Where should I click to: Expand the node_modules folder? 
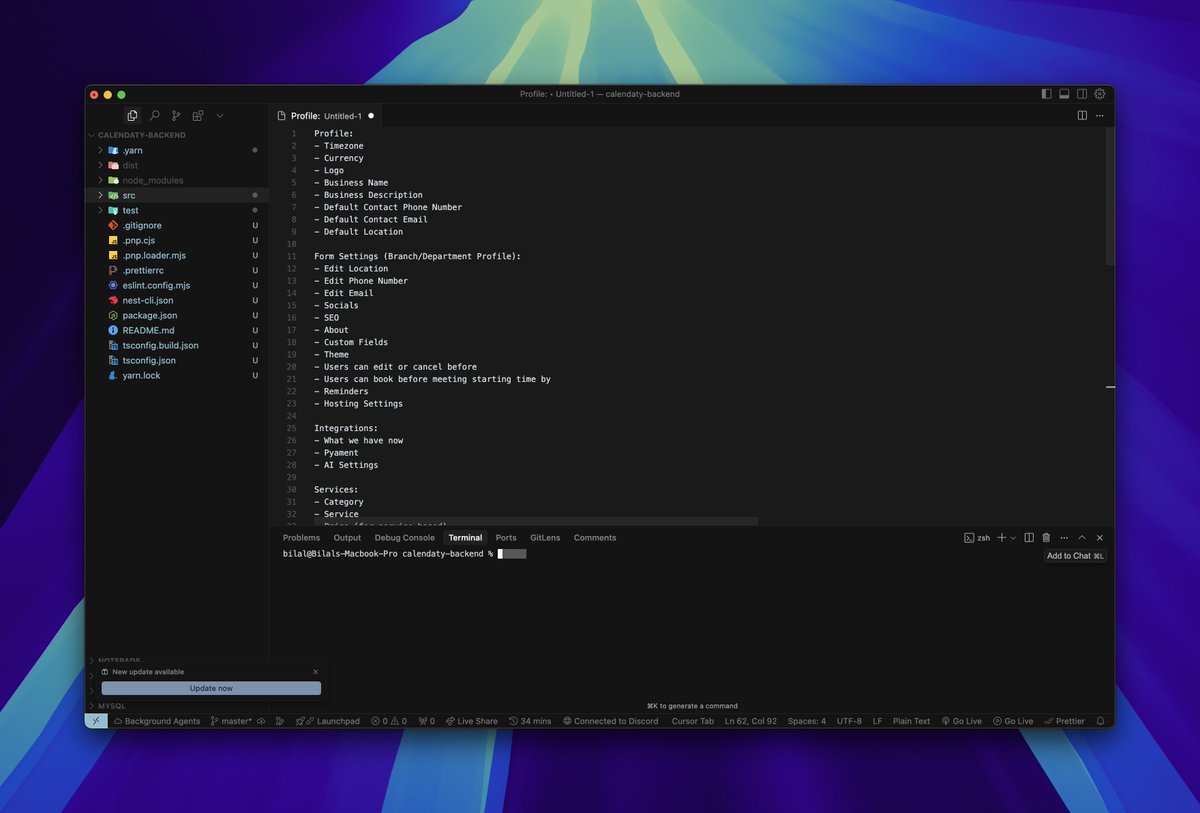click(153, 180)
